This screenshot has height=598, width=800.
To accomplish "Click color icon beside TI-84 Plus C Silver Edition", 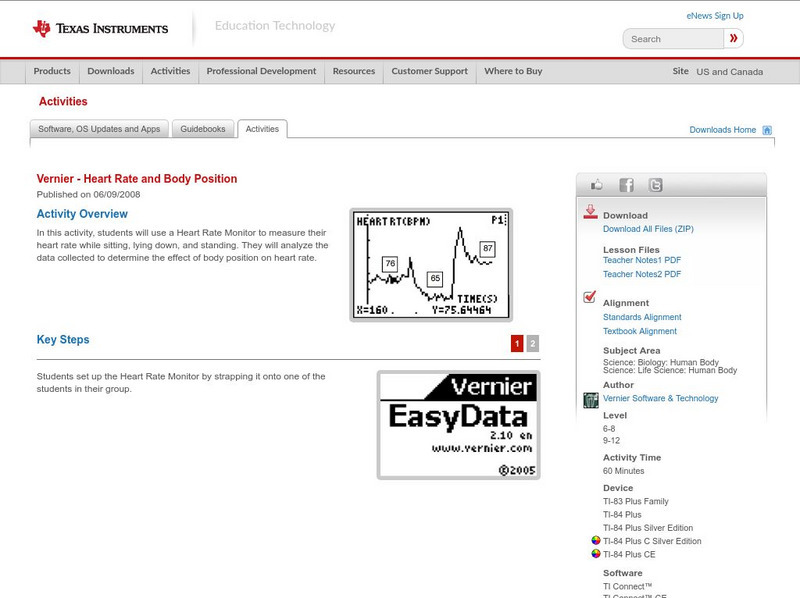I will point(595,540).
